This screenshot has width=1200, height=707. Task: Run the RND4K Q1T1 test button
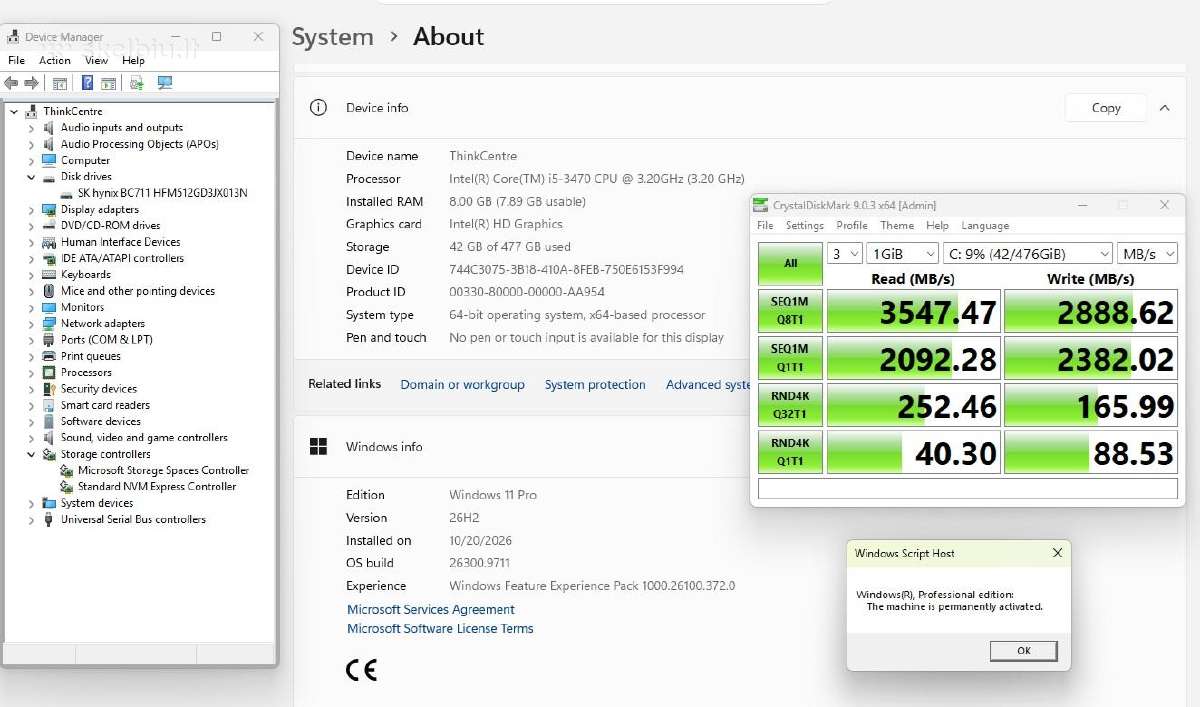click(790, 452)
